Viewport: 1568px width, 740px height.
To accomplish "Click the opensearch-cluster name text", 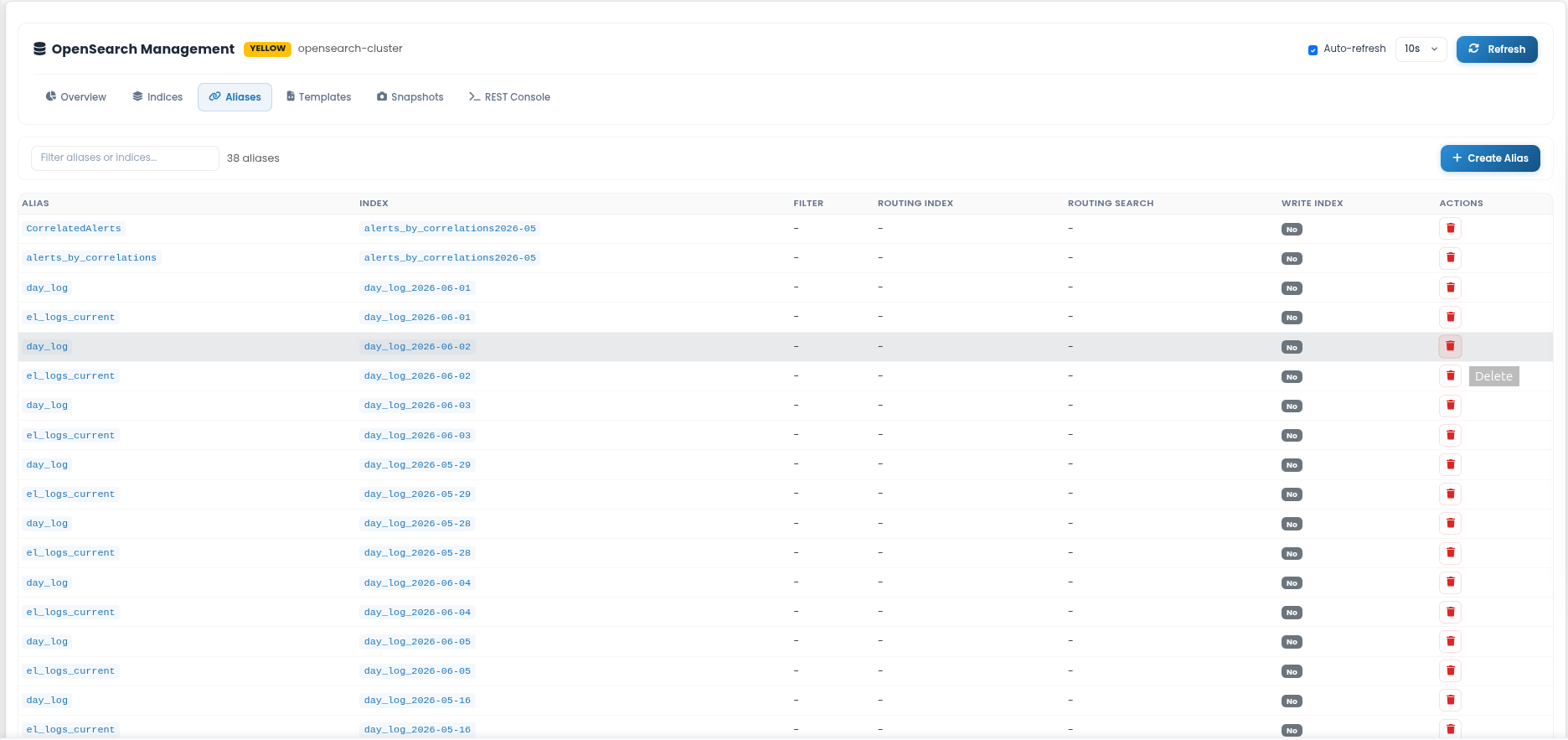I will coord(350,49).
